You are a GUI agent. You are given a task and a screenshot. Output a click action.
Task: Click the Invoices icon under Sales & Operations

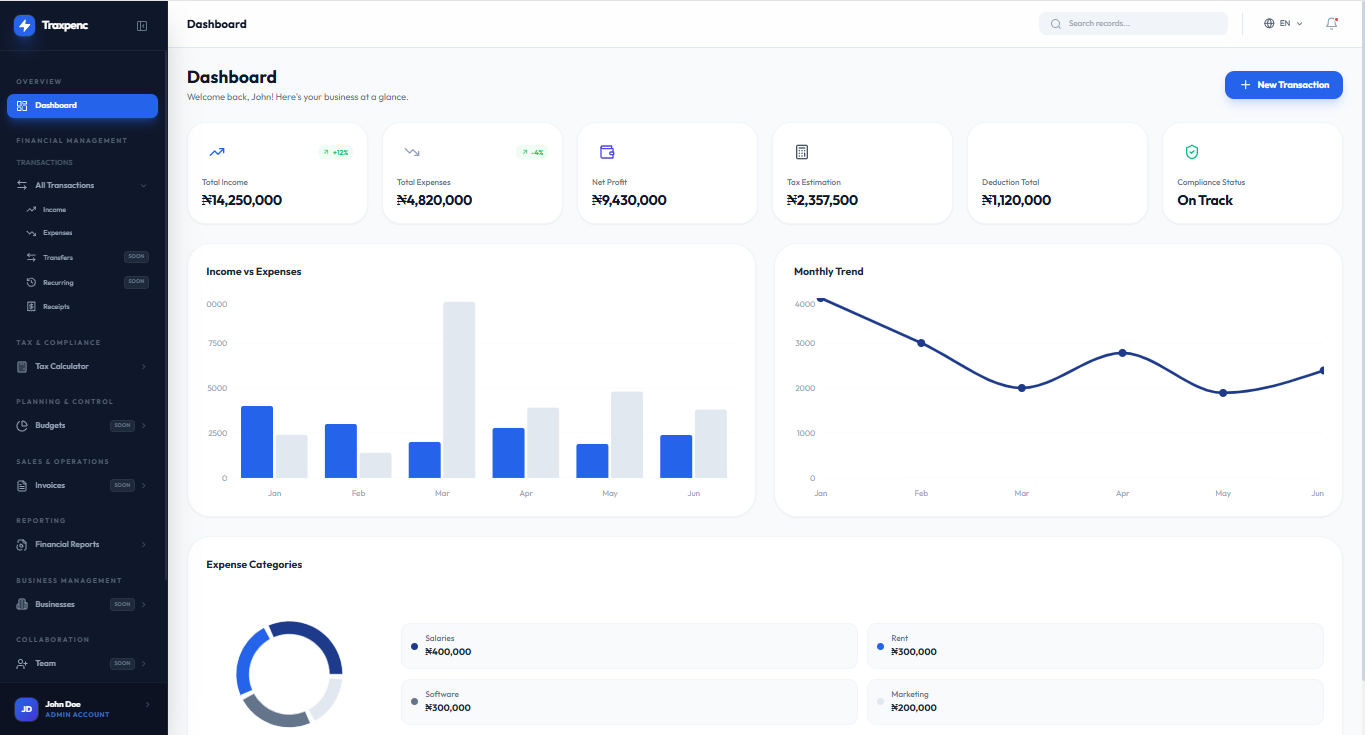pyautogui.click(x=21, y=485)
